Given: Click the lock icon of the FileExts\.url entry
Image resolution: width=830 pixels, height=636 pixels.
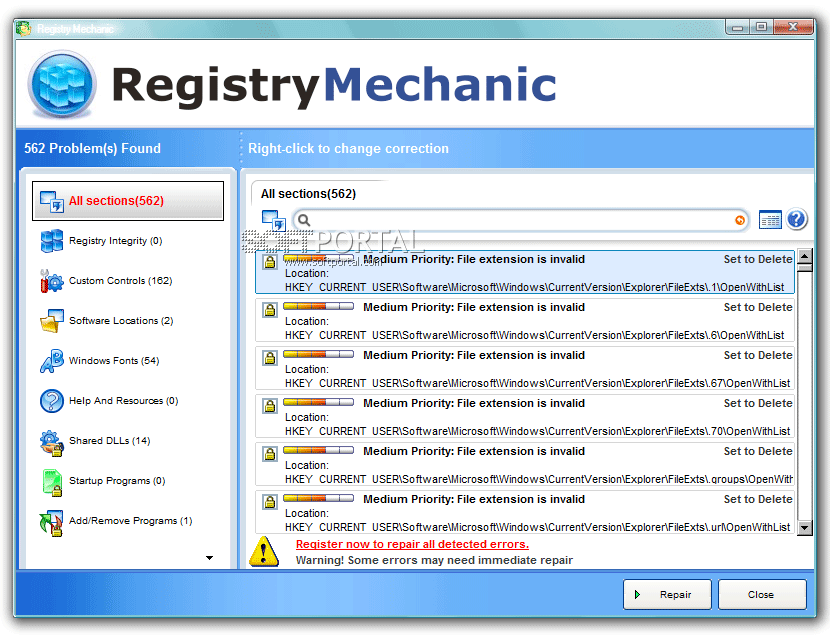Looking at the screenshot, I should coord(270,502).
